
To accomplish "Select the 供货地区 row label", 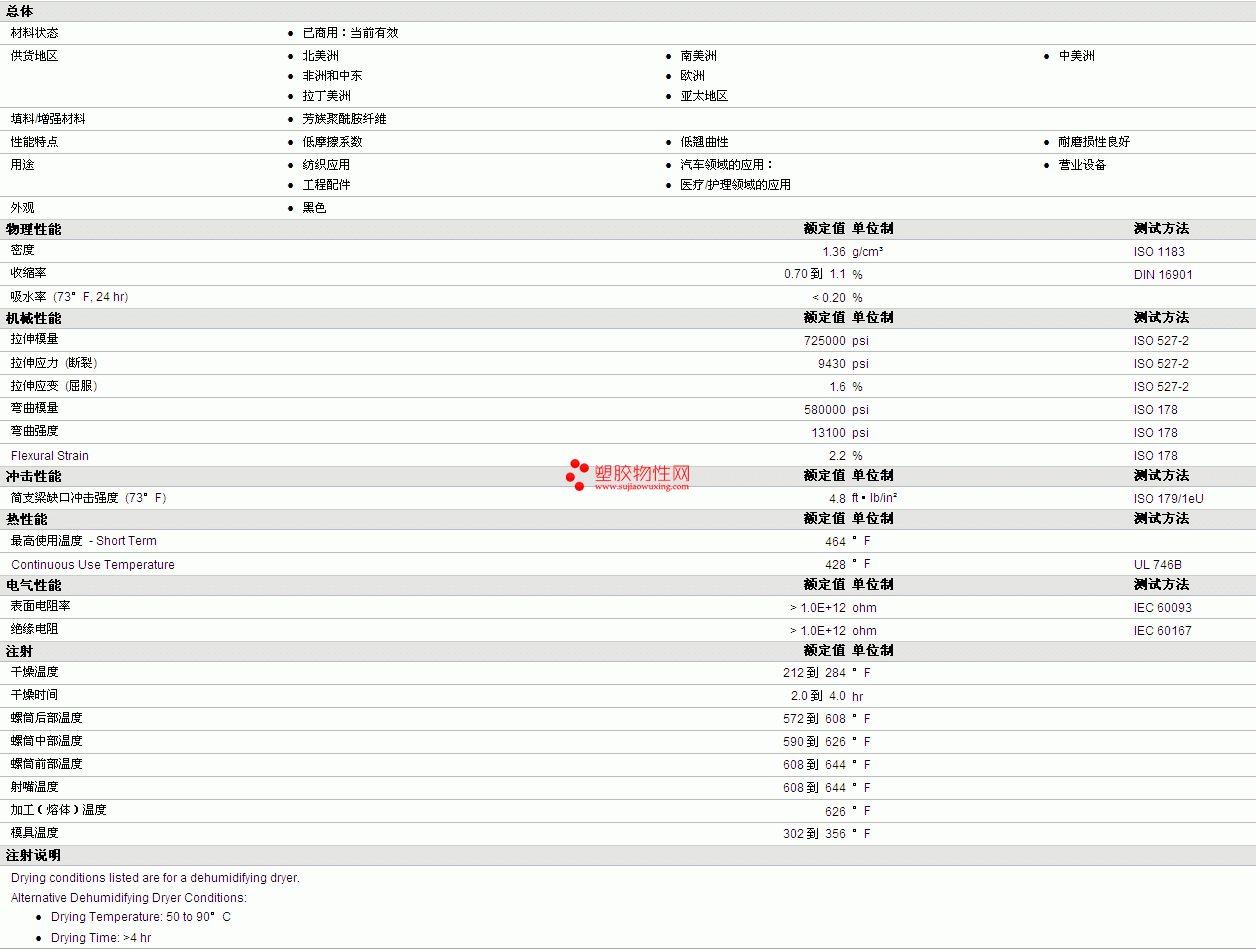I will tap(35, 56).
